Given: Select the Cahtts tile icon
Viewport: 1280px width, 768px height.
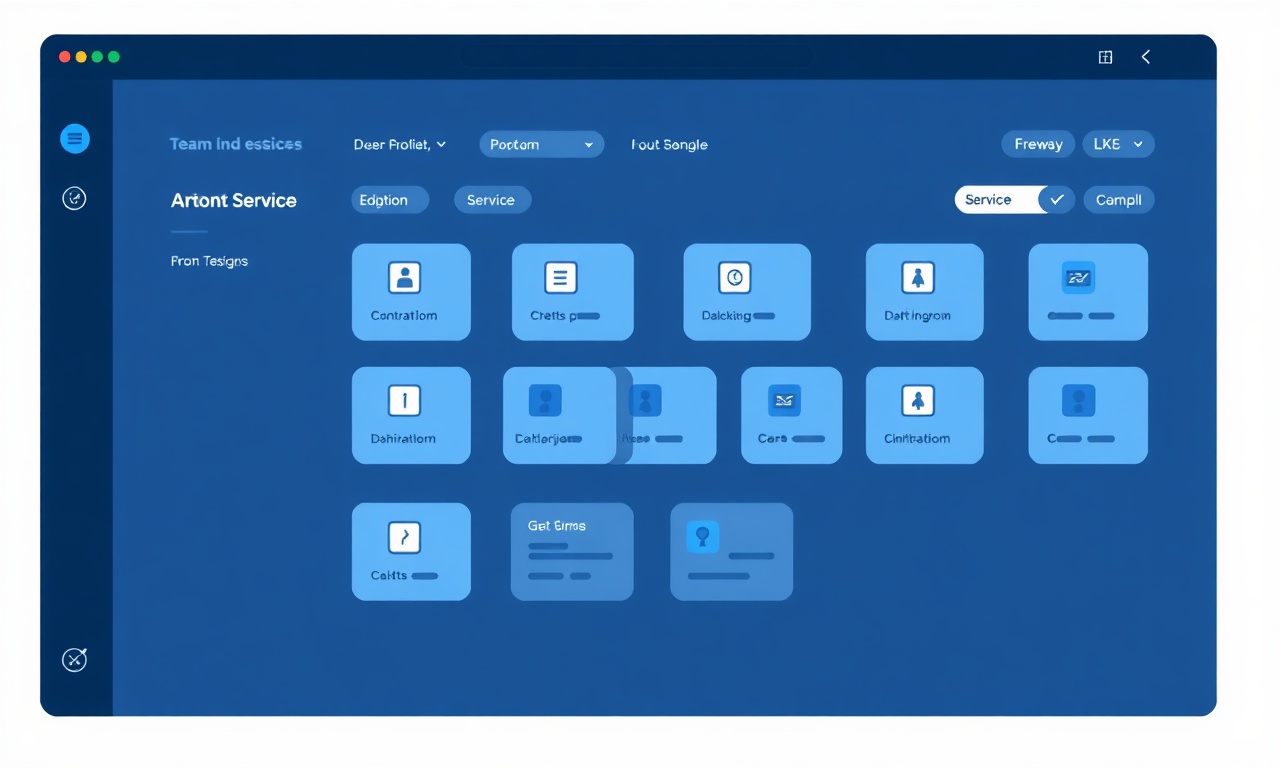Looking at the screenshot, I should pyautogui.click(x=405, y=537).
